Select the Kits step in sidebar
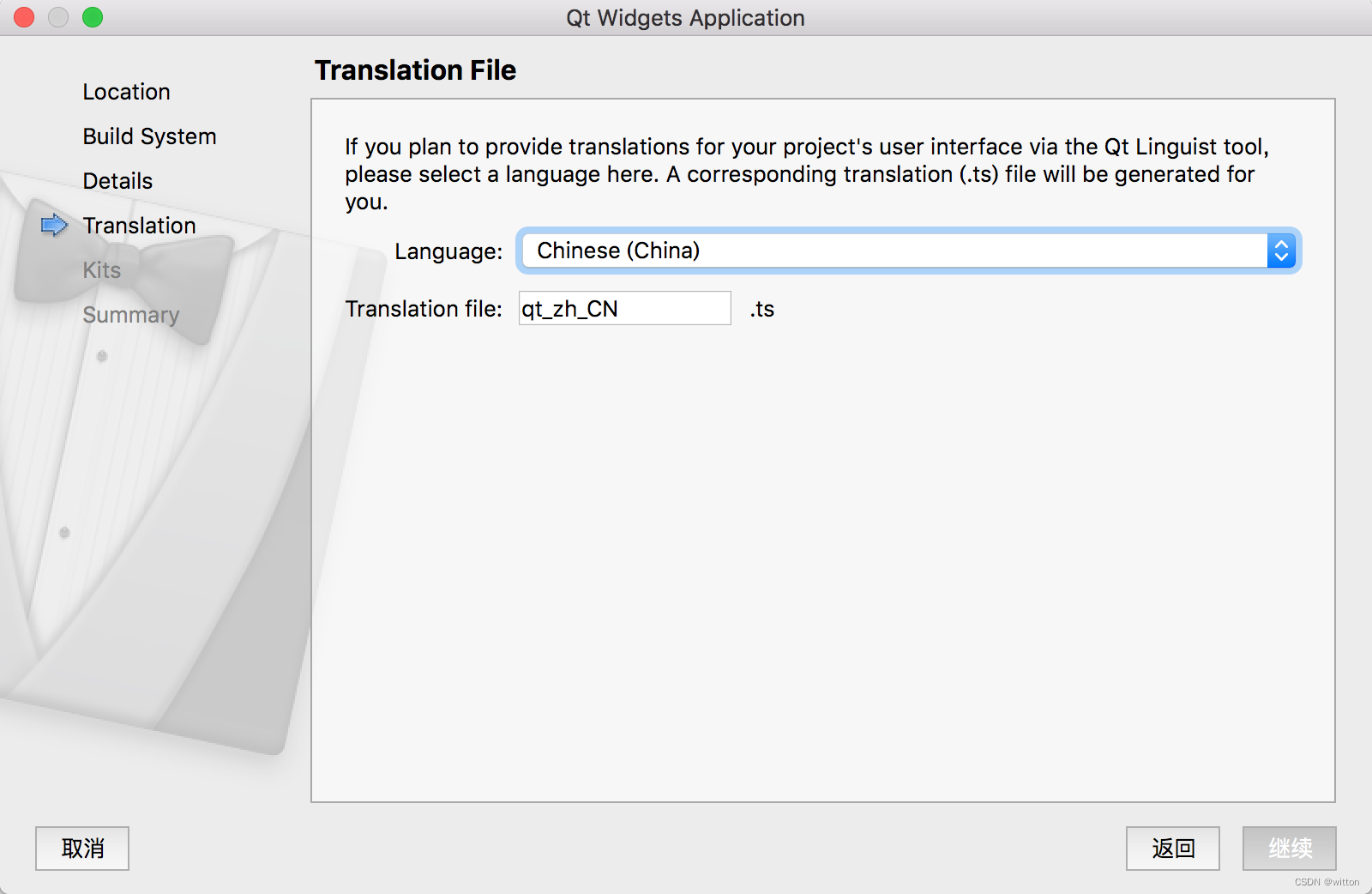 click(101, 270)
